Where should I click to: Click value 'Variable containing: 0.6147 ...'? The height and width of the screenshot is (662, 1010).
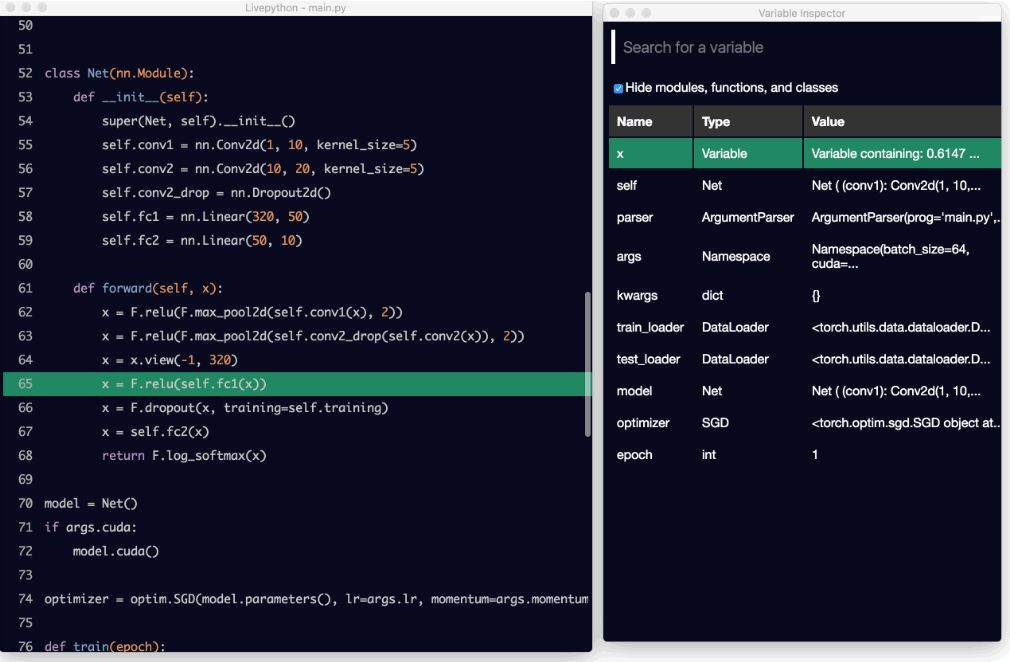pos(902,154)
